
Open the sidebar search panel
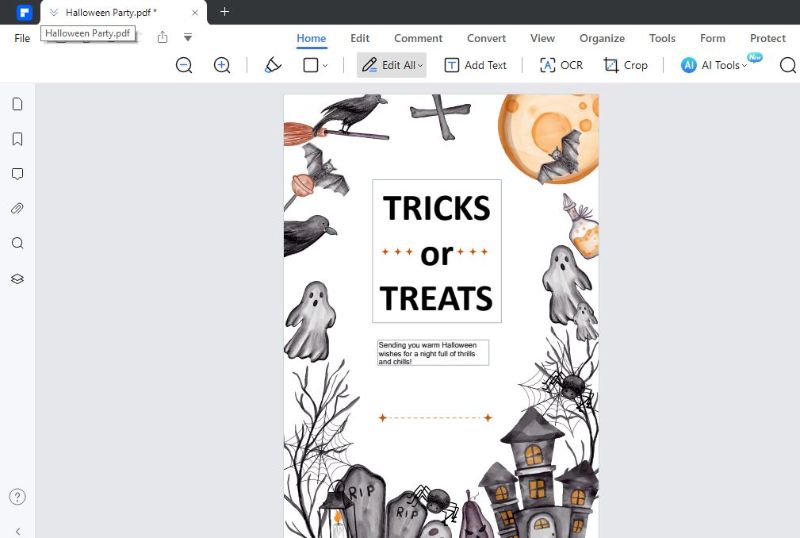17,243
